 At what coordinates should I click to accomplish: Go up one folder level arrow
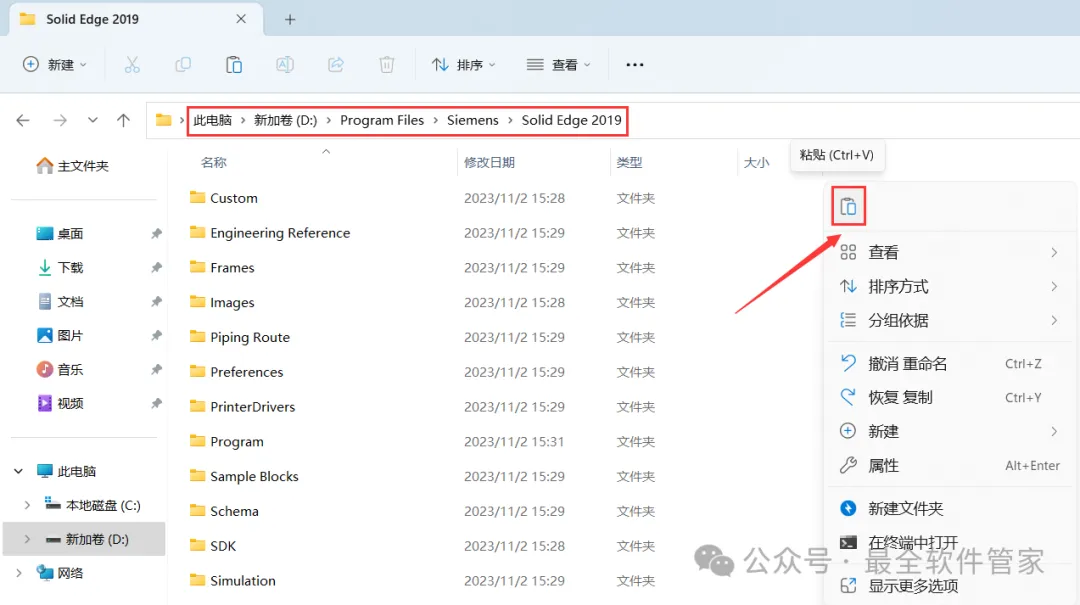(123, 121)
